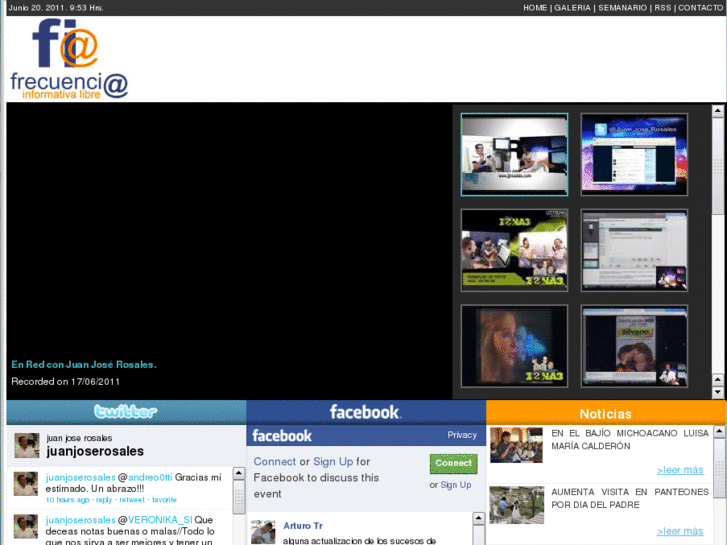727x545 pixels.
Task: Click the En Red con Juan José Rosales title
Action: [84, 365]
